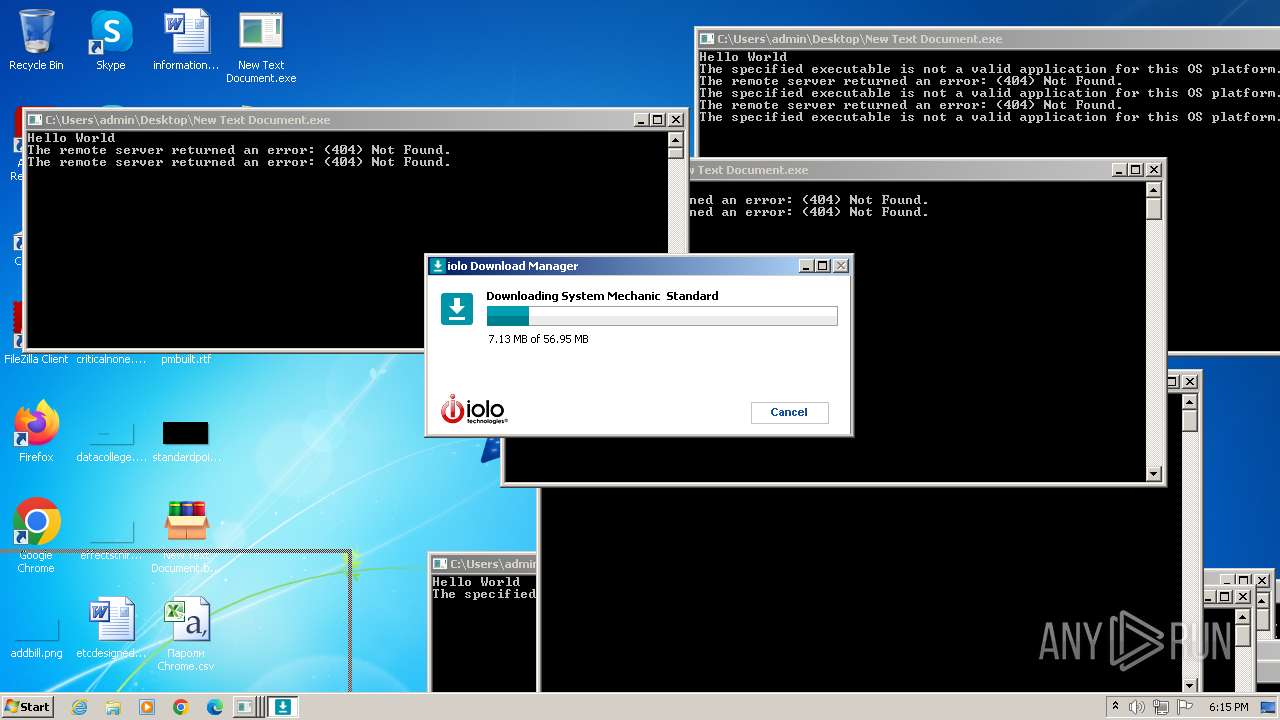Open Windows Explorer from taskbar
This screenshot has height=720, width=1280.
coord(113,707)
